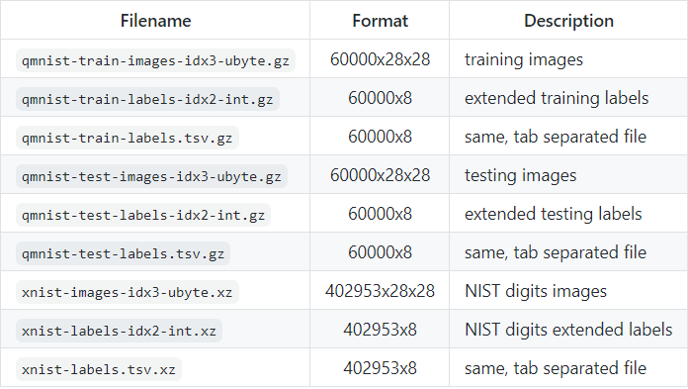Click the 60000x28x28 format in training images row
This screenshot has width=688, height=389.
point(380,60)
